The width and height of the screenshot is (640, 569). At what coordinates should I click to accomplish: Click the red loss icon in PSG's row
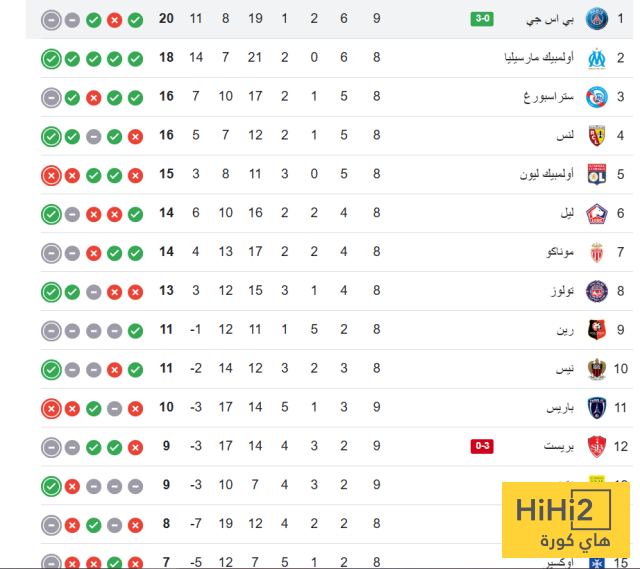click(114, 19)
